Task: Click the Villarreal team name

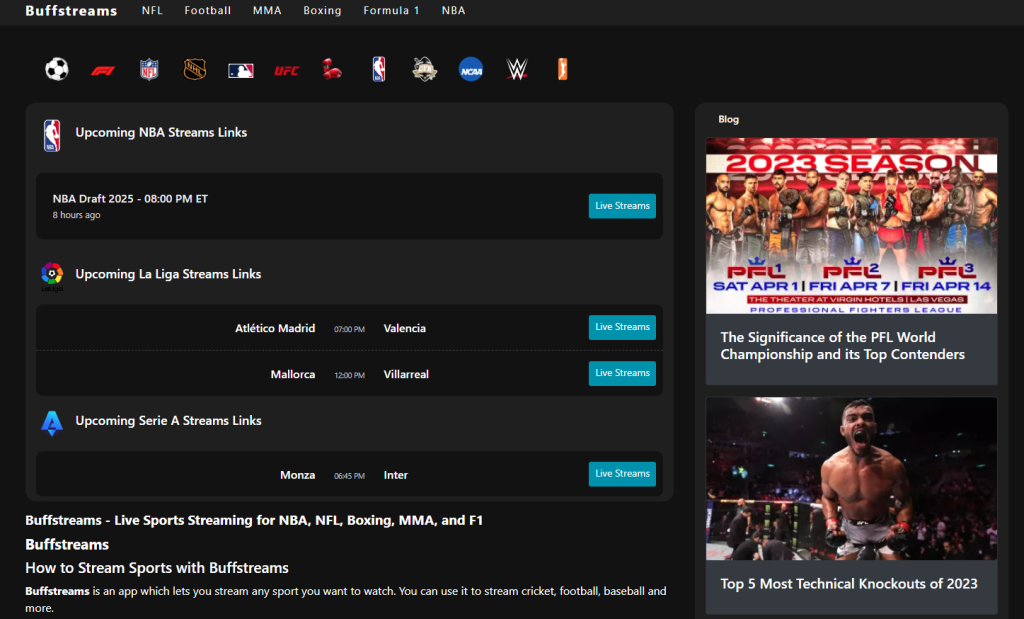Action: pyautogui.click(x=406, y=374)
